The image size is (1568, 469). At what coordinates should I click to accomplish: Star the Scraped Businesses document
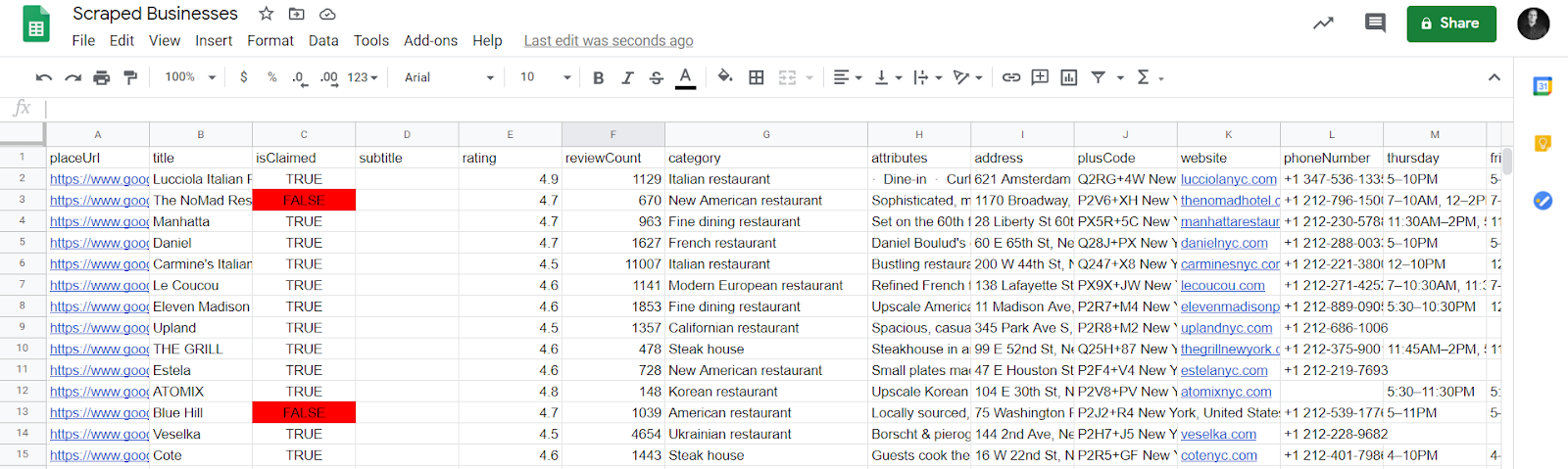tap(266, 14)
